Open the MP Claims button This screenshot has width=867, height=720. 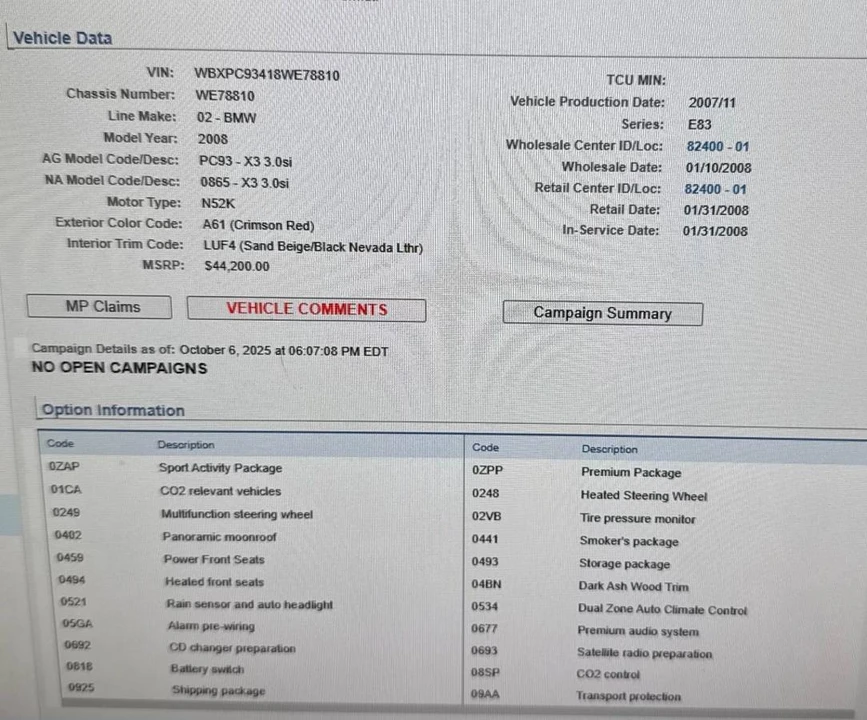click(x=100, y=307)
